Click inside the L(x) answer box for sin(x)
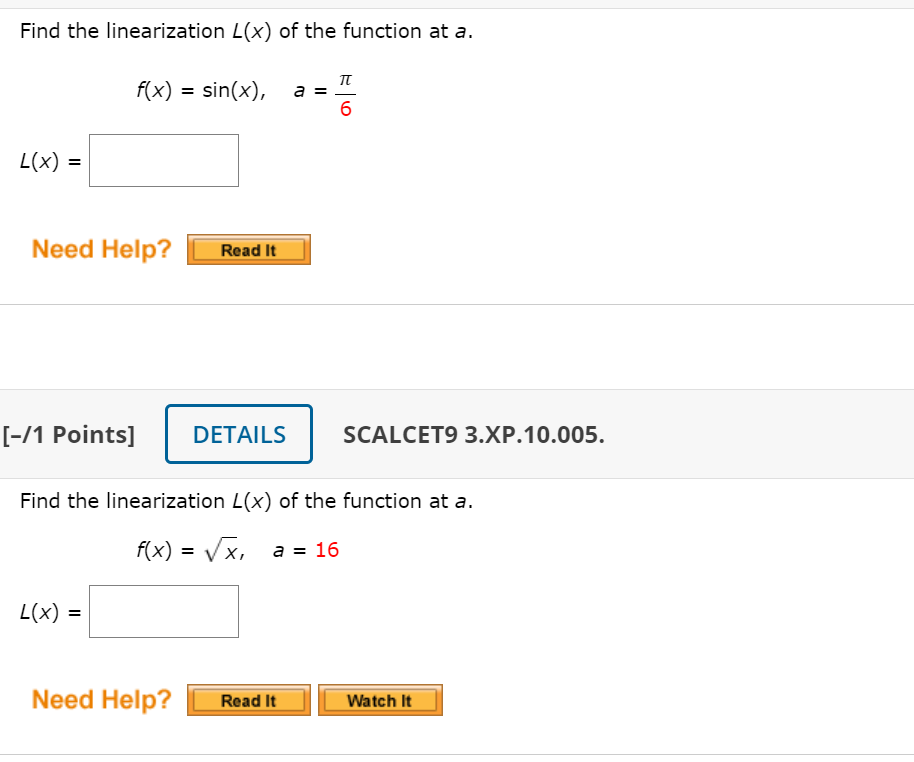This screenshot has height=762, width=914. point(163,160)
